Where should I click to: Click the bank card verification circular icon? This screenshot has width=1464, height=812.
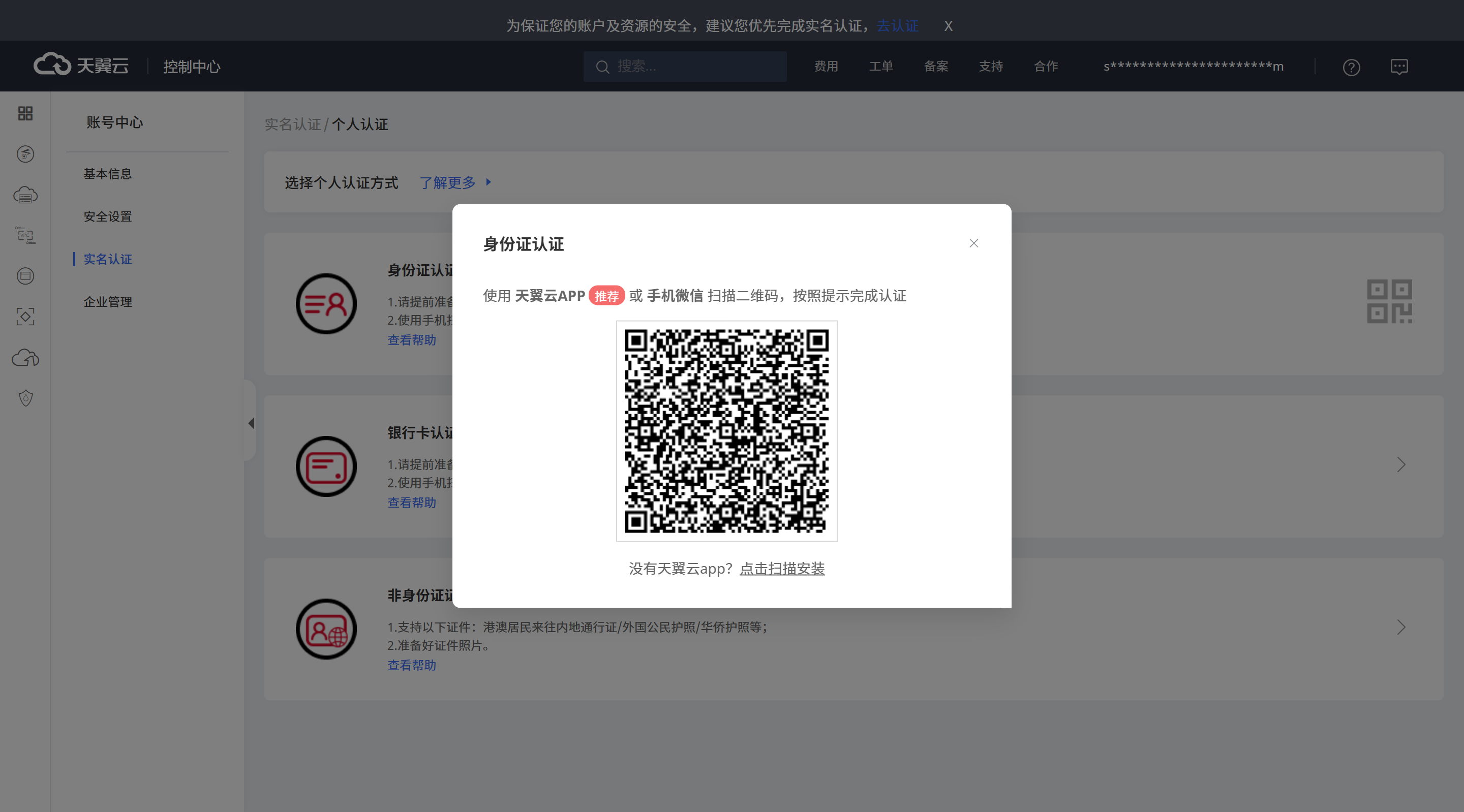pos(326,466)
